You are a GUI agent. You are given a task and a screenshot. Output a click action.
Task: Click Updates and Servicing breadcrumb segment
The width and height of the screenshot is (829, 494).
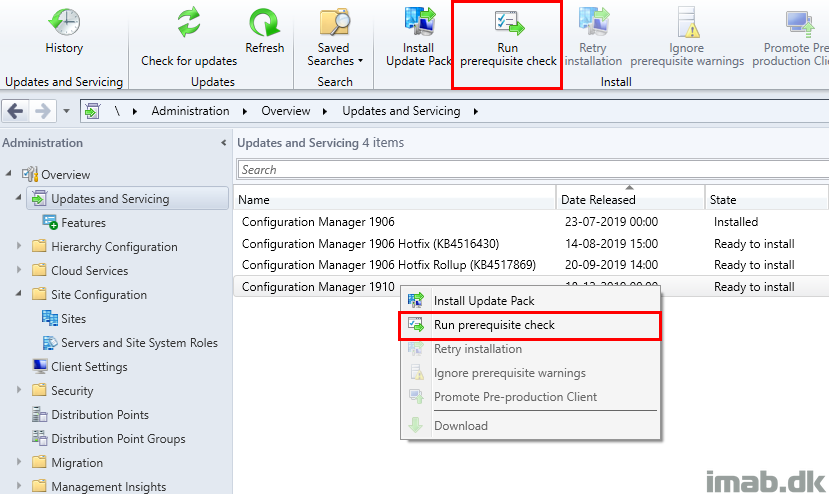point(401,111)
